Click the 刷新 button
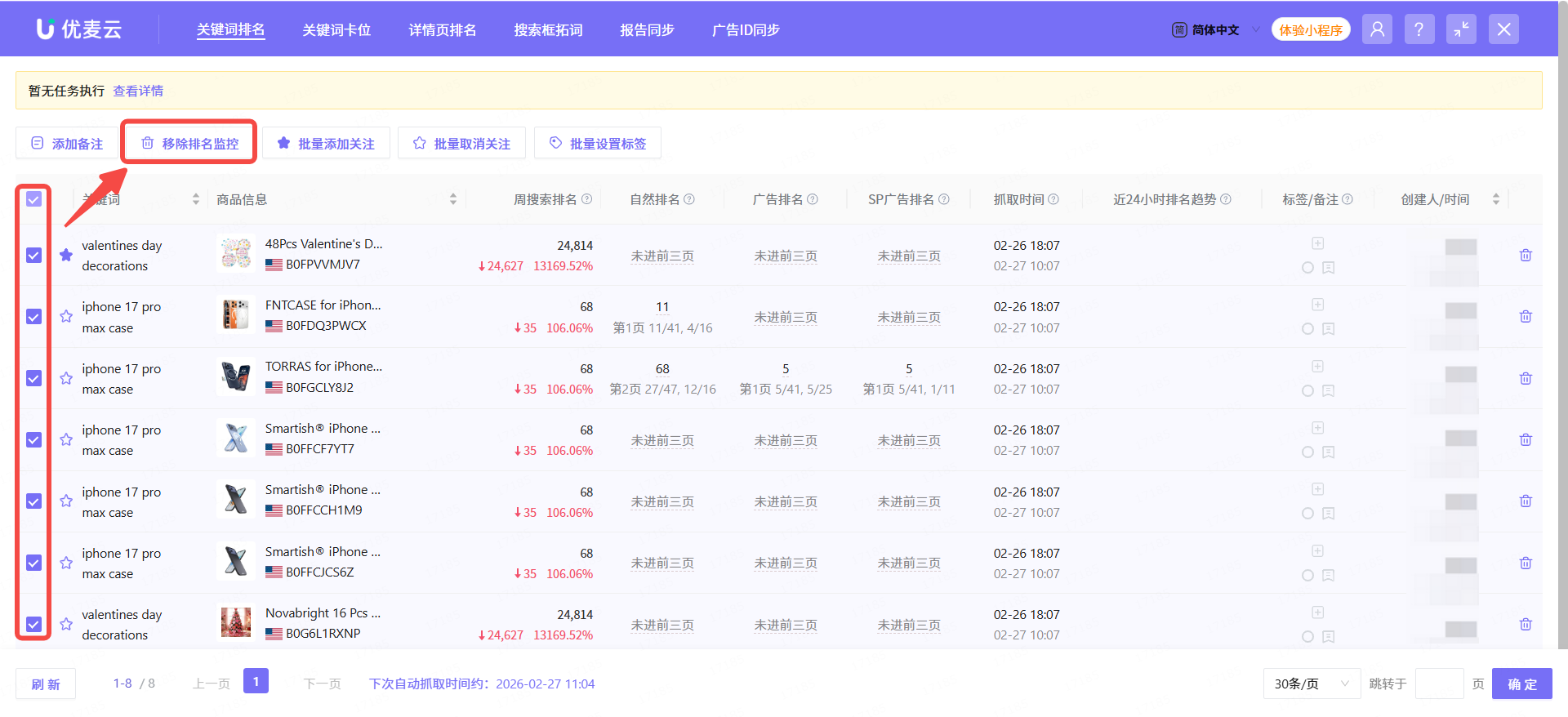The image size is (1568, 717). point(46,684)
